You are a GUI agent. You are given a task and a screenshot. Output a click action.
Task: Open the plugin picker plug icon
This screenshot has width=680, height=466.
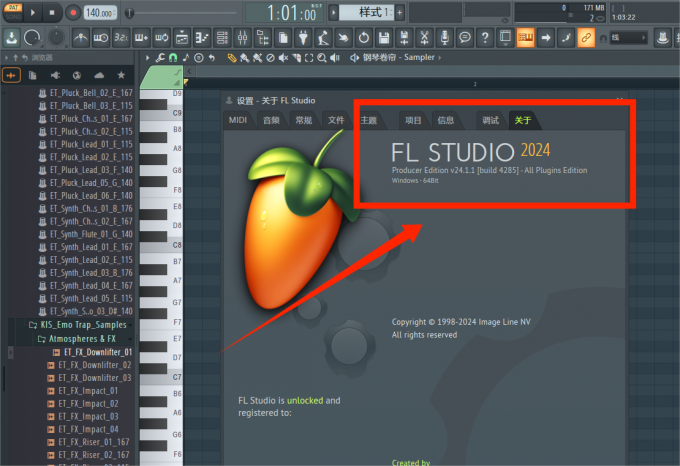pyautogui.click(x=303, y=38)
